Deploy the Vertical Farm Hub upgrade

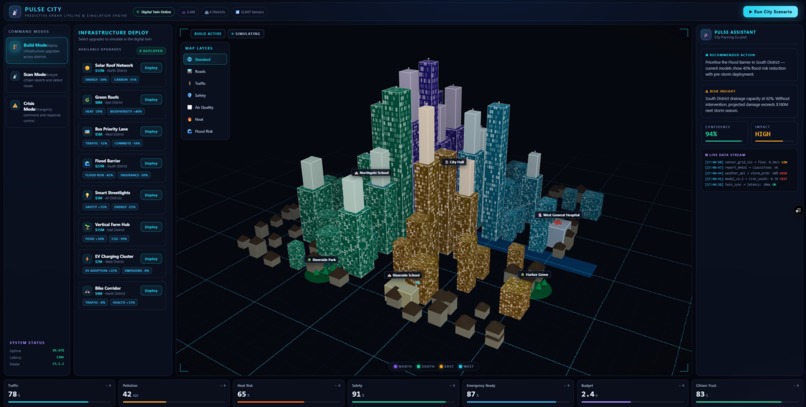[x=151, y=227]
